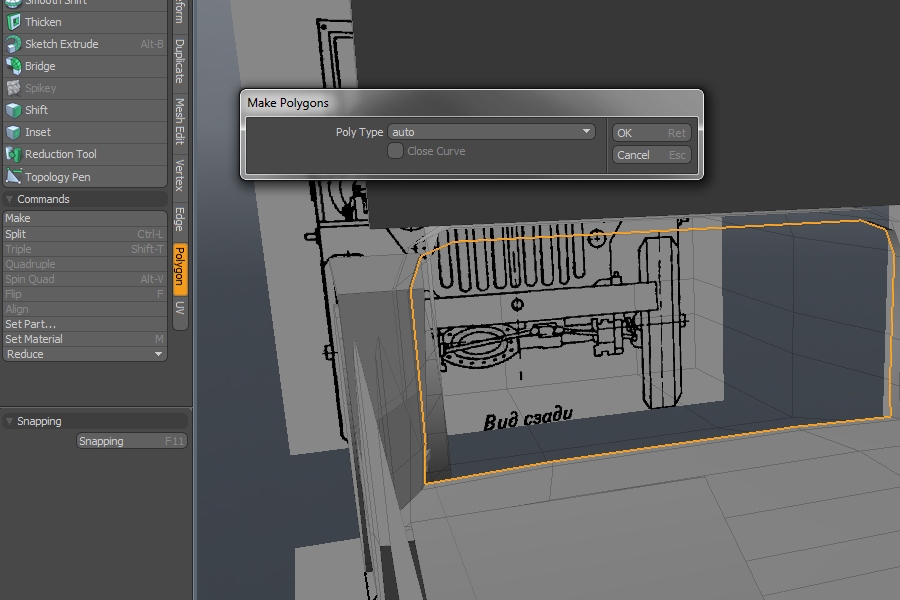Collapse the Snapping section
The width and height of the screenshot is (900, 600).
[x=9, y=421]
